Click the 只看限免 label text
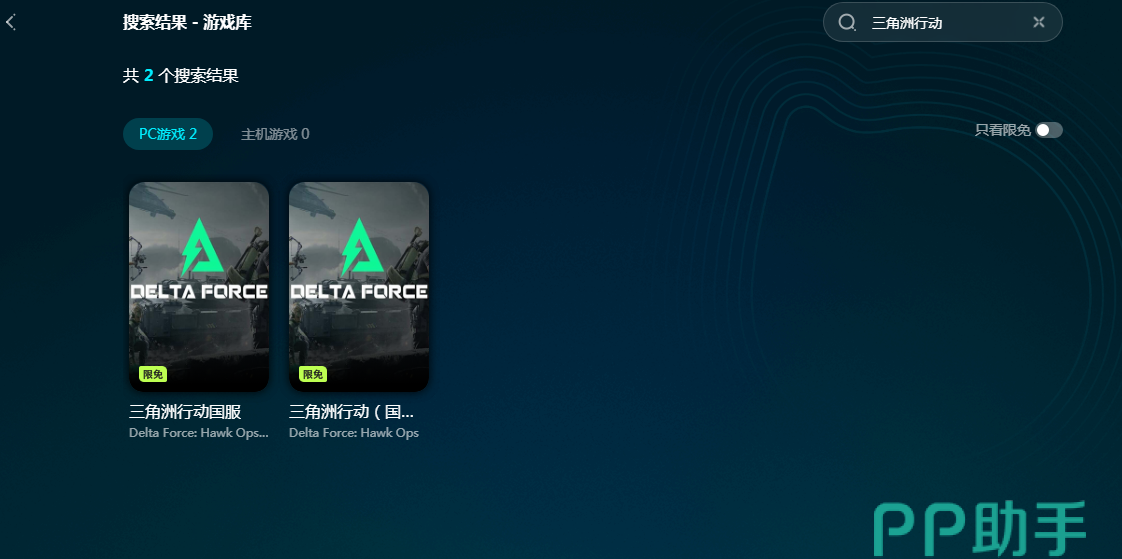This screenshot has height=559, width=1122. pyautogui.click(x=1003, y=130)
